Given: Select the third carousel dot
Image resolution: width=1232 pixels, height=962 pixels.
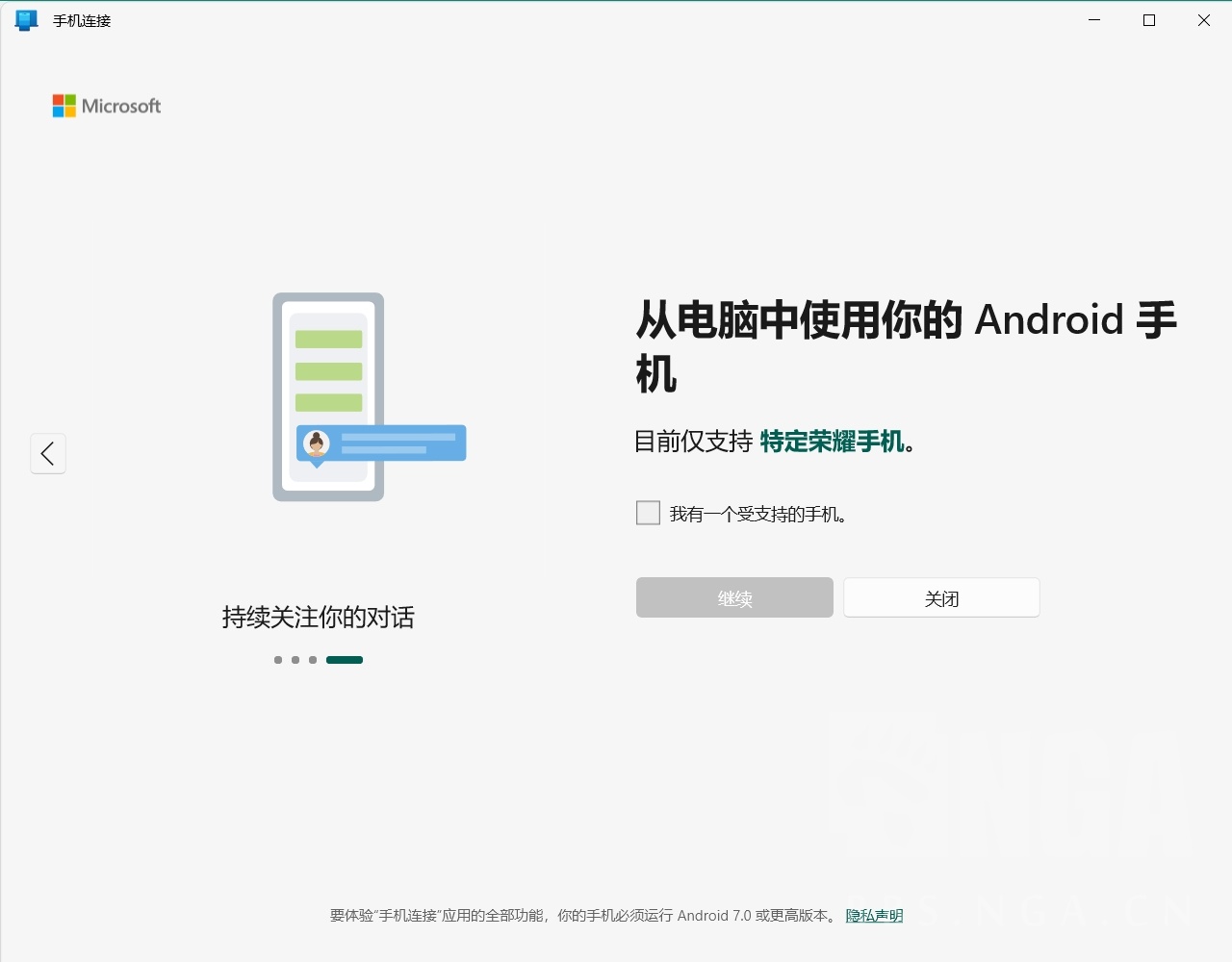Looking at the screenshot, I should tap(312, 660).
